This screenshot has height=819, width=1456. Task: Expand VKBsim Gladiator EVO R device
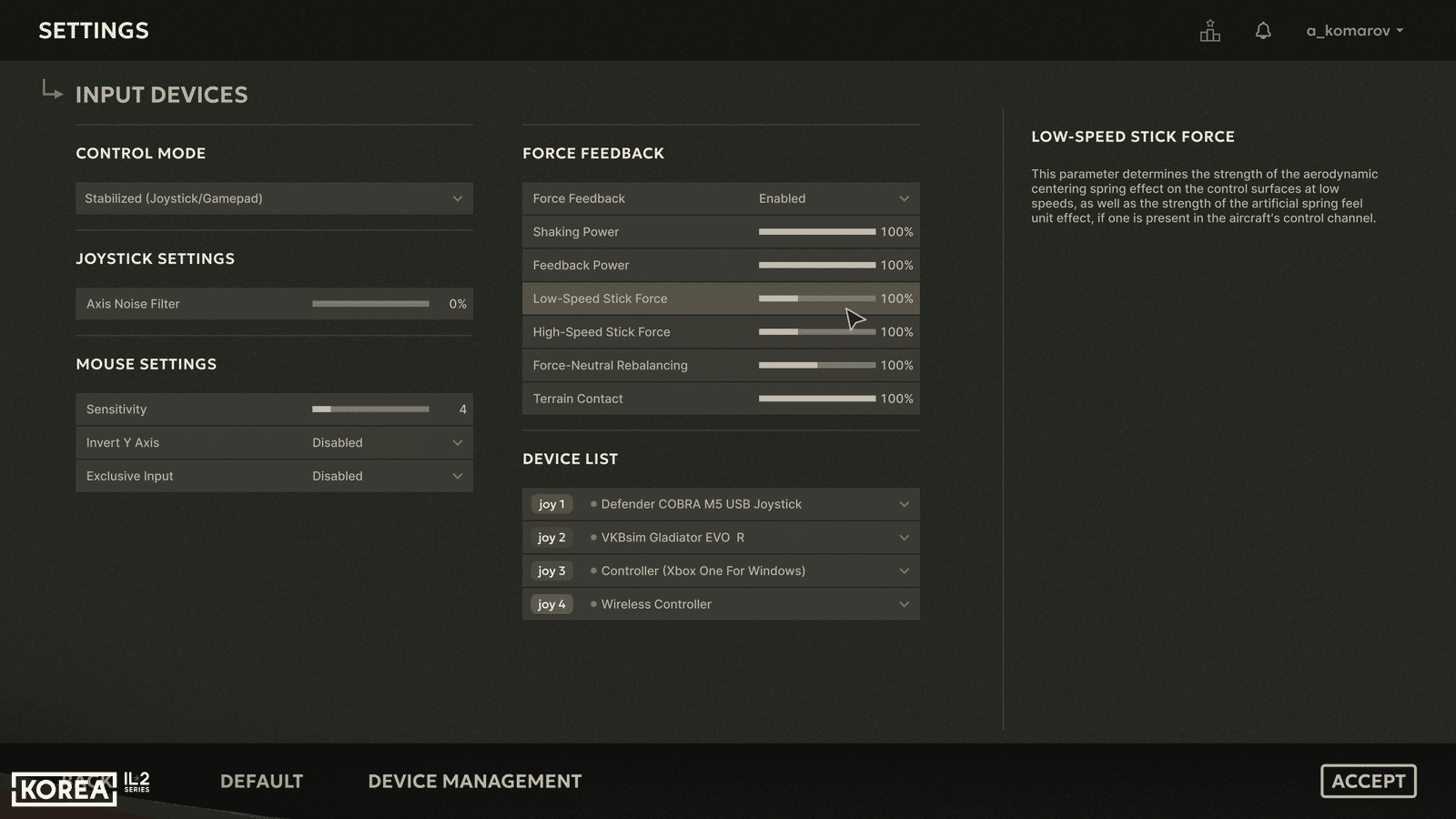(721, 538)
